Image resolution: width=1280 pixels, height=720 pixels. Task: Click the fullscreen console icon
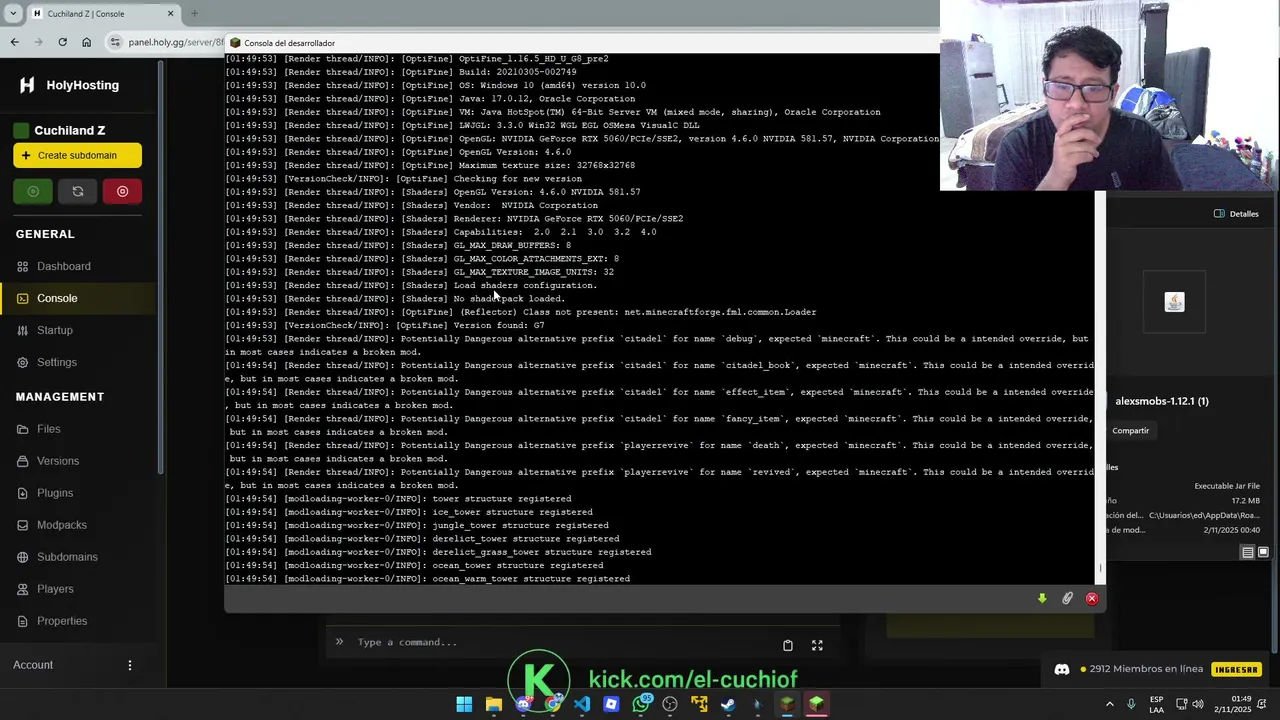817,645
